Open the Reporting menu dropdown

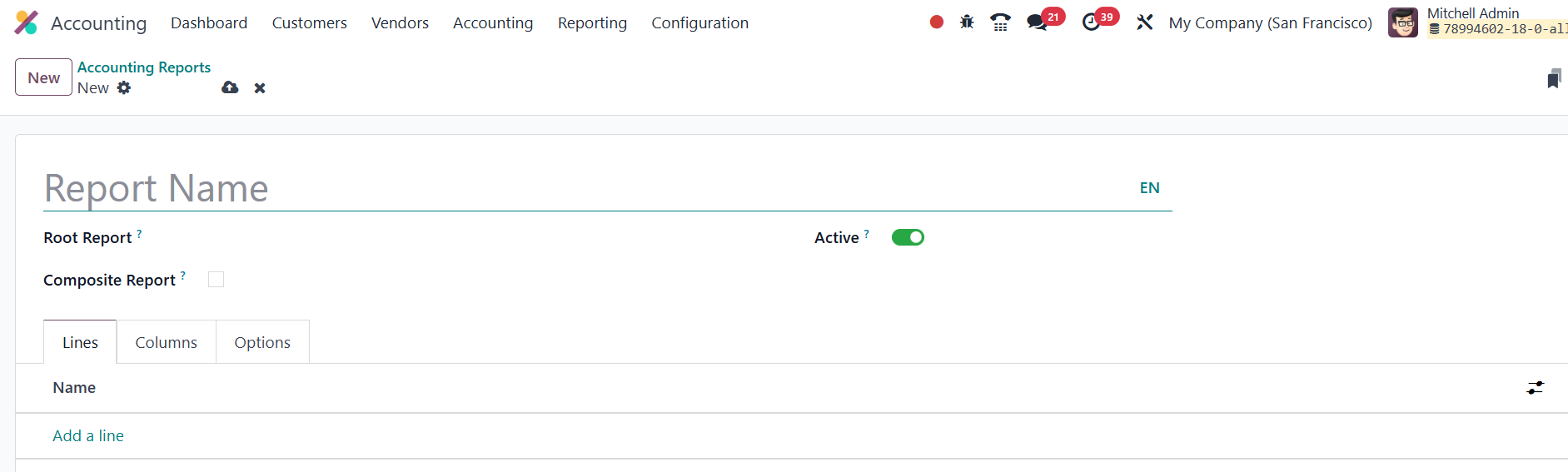pos(592,23)
